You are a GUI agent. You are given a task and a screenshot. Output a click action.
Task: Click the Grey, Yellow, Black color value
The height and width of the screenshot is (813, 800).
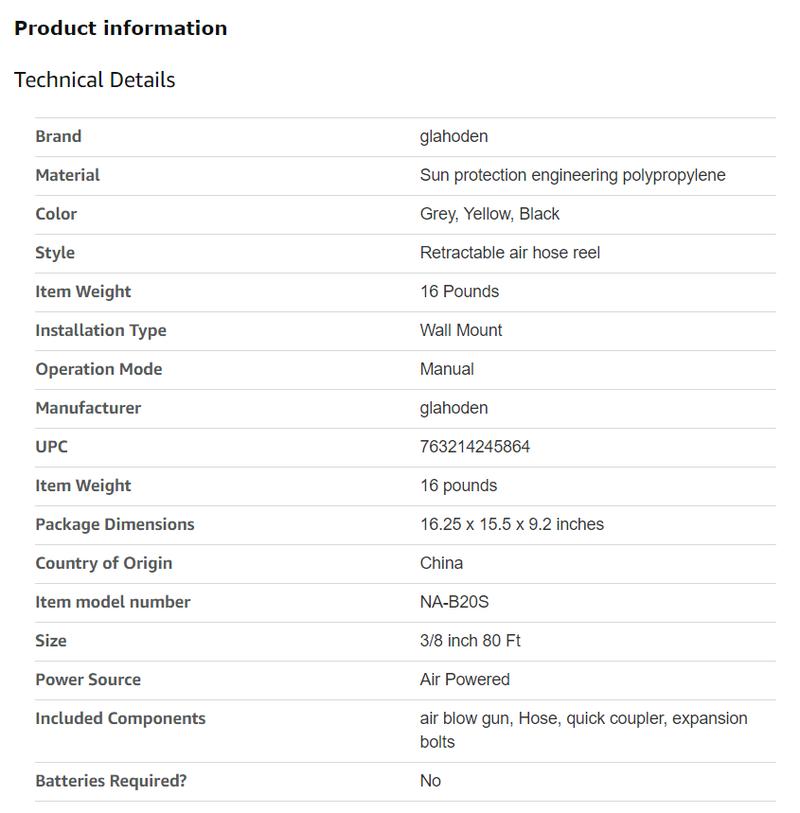click(x=489, y=214)
